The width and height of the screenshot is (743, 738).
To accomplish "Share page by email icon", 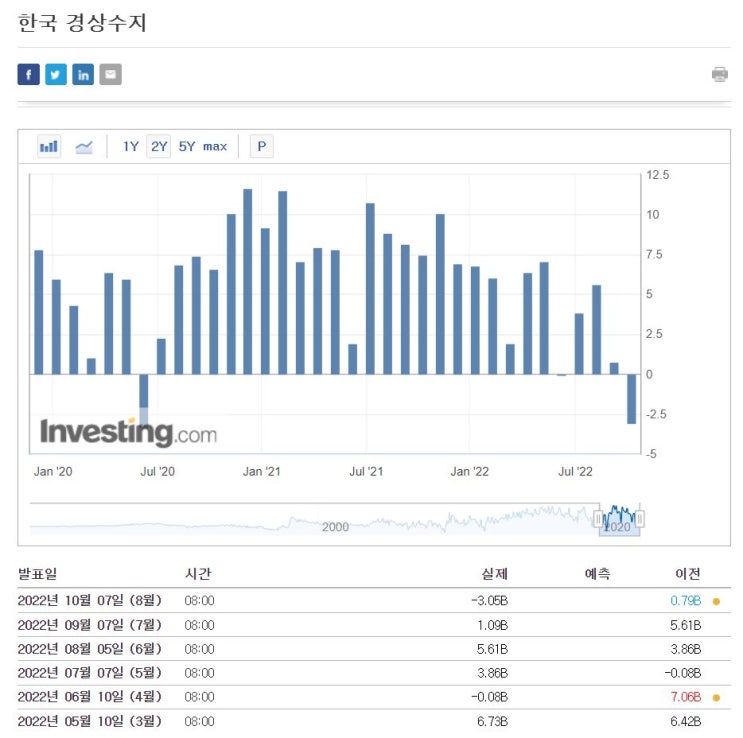I will coord(110,74).
